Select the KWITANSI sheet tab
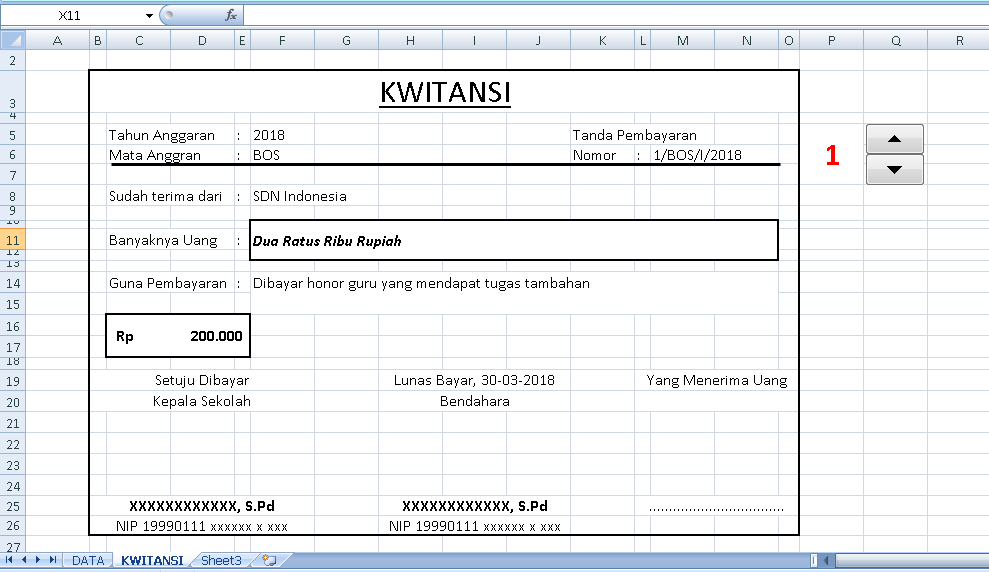The height and width of the screenshot is (572, 989). [x=152, y=560]
